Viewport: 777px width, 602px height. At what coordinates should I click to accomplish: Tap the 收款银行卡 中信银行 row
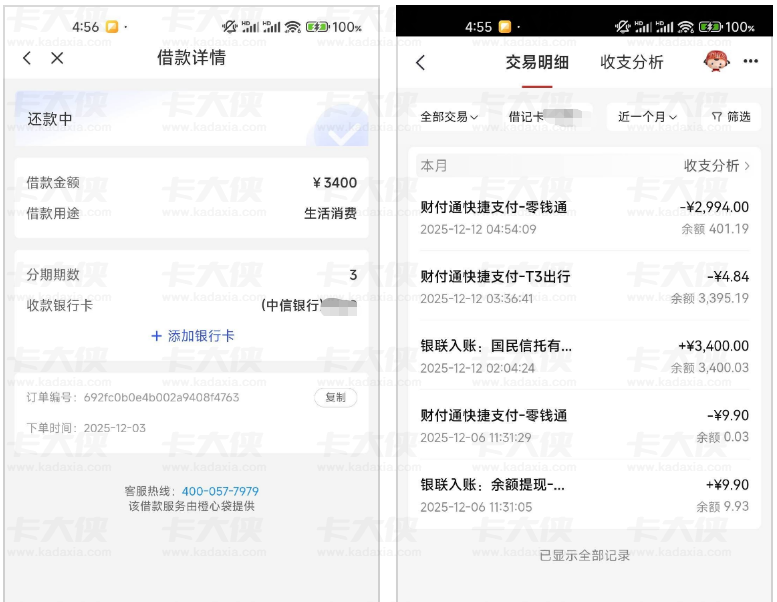192,305
